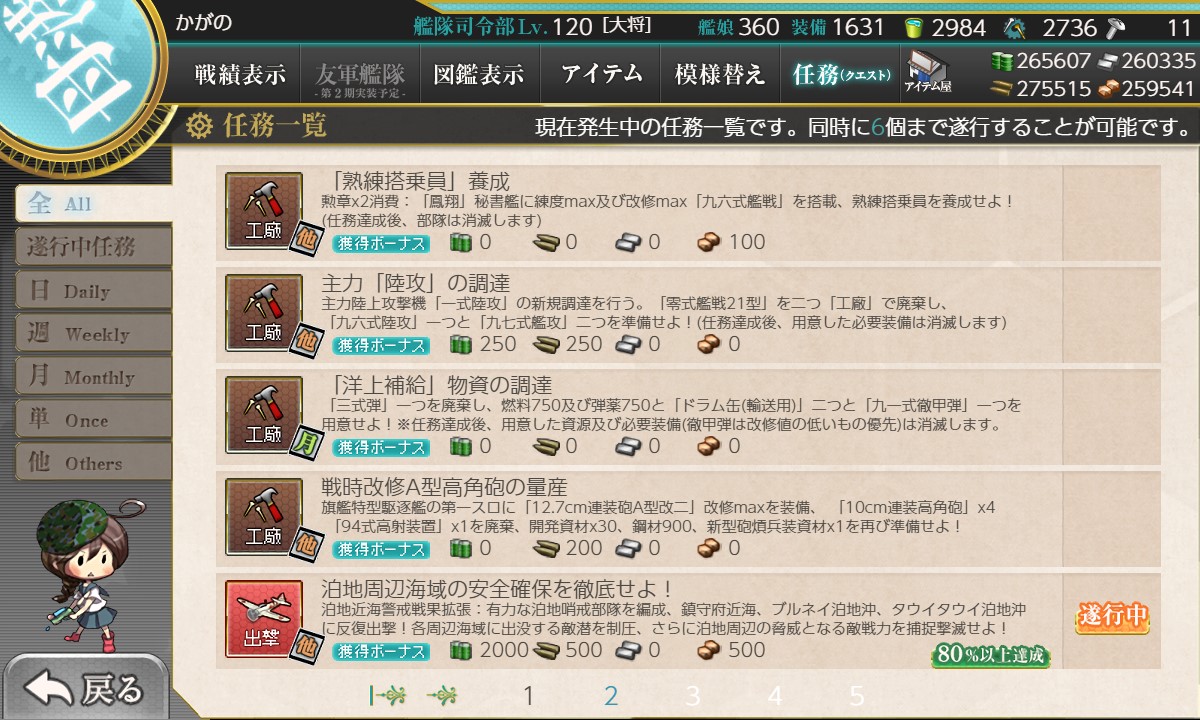Click the 工廠 icon for 戦時改修A型高角砲の量産
The image size is (1200, 720).
pyautogui.click(x=264, y=516)
